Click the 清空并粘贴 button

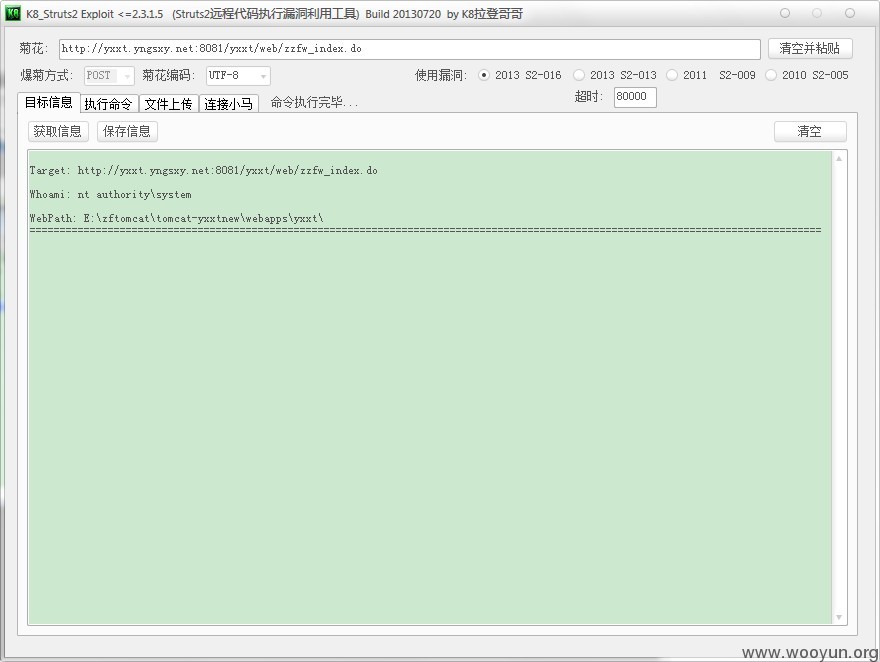(810, 48)
